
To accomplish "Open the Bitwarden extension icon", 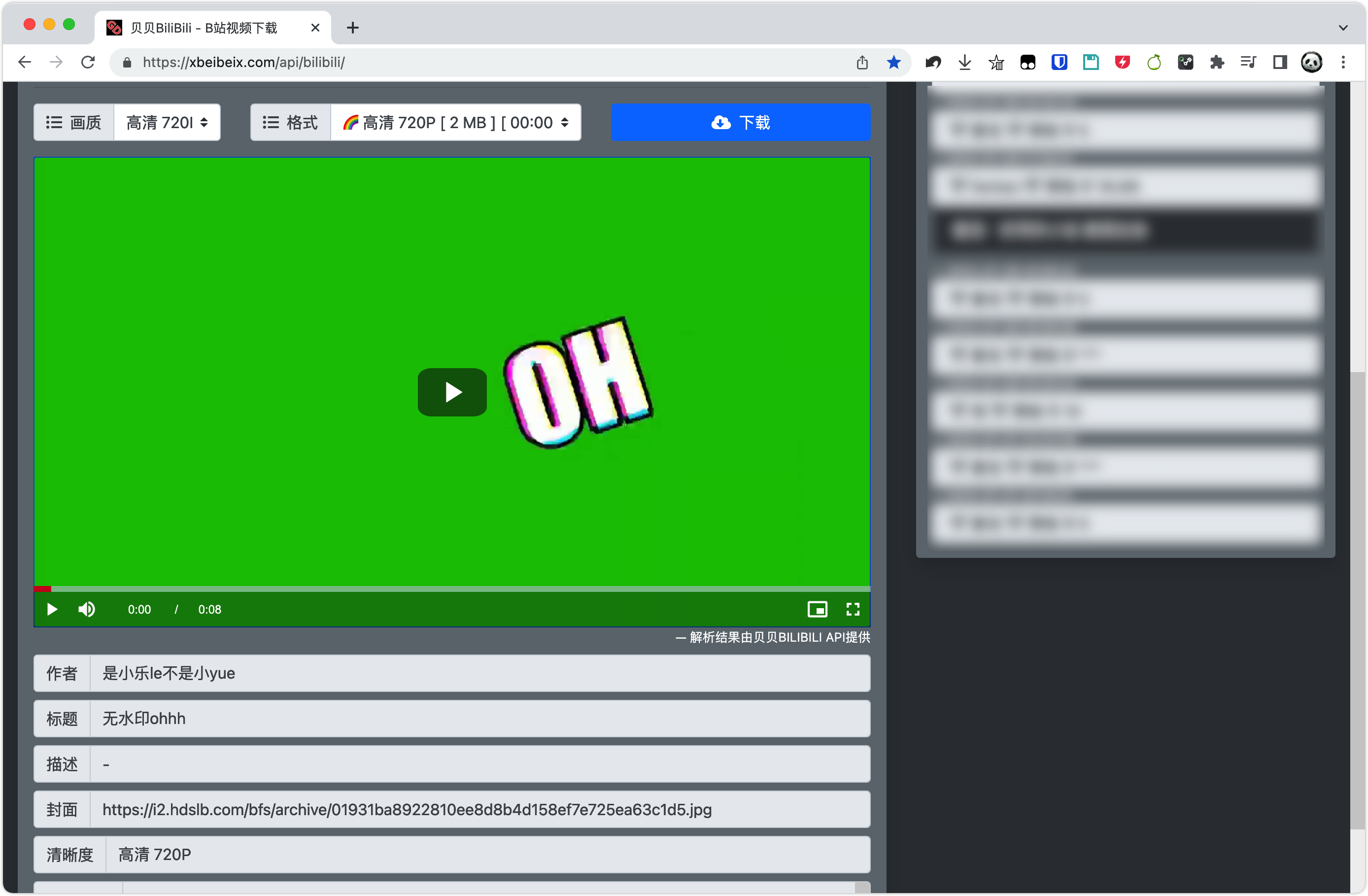I will click(1059, 62).
